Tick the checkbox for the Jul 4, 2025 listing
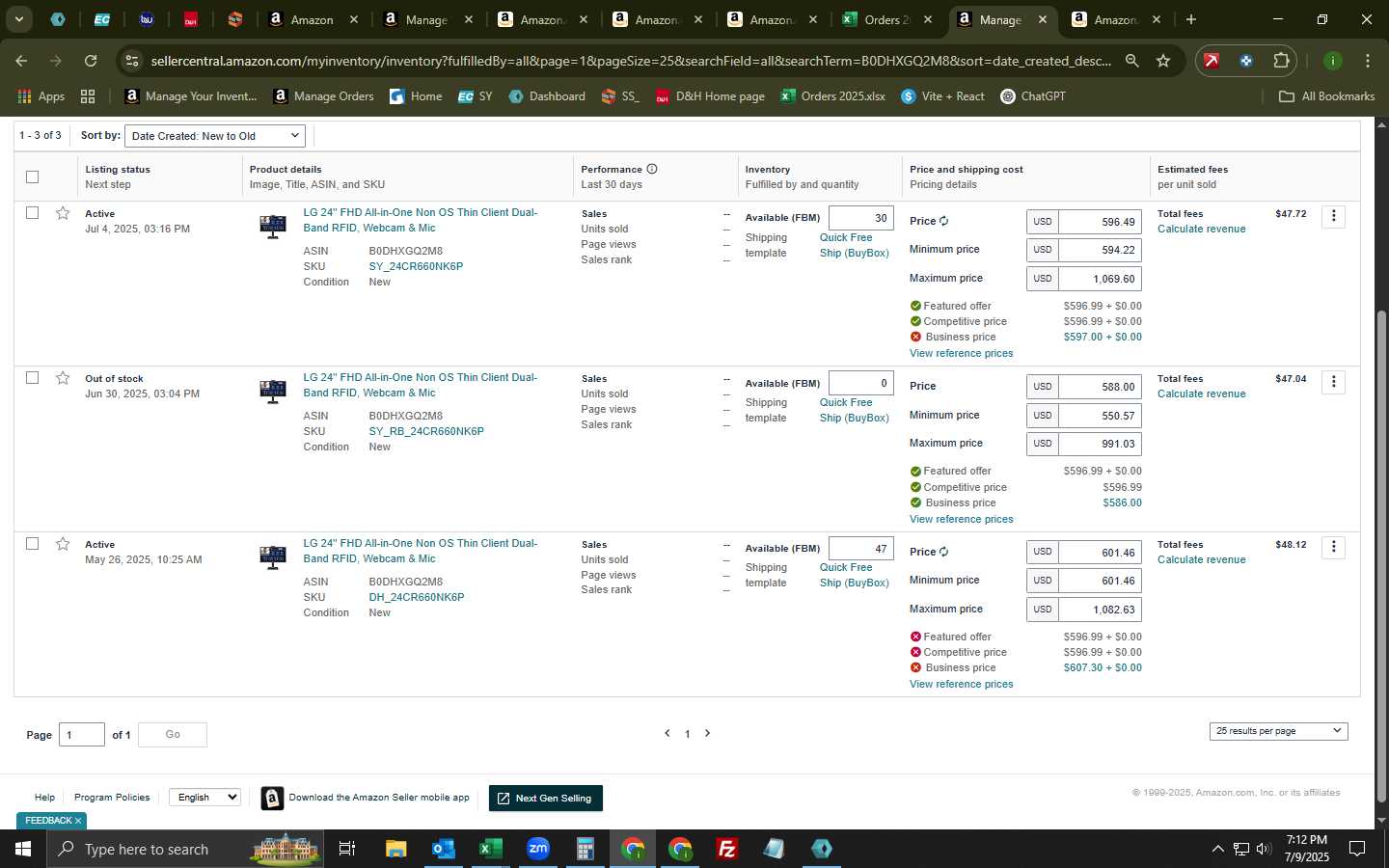1389x868 pixels. [x=32, y=213]
